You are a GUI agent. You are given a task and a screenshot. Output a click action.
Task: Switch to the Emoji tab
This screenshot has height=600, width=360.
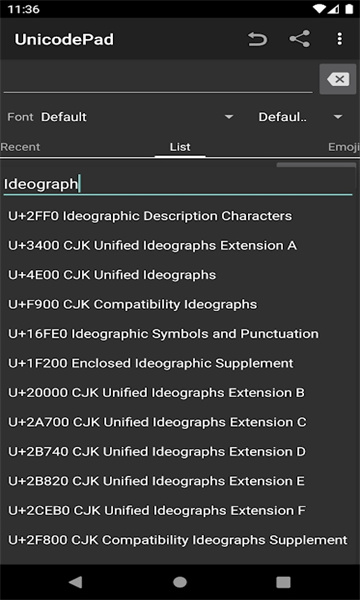(344, 147)
